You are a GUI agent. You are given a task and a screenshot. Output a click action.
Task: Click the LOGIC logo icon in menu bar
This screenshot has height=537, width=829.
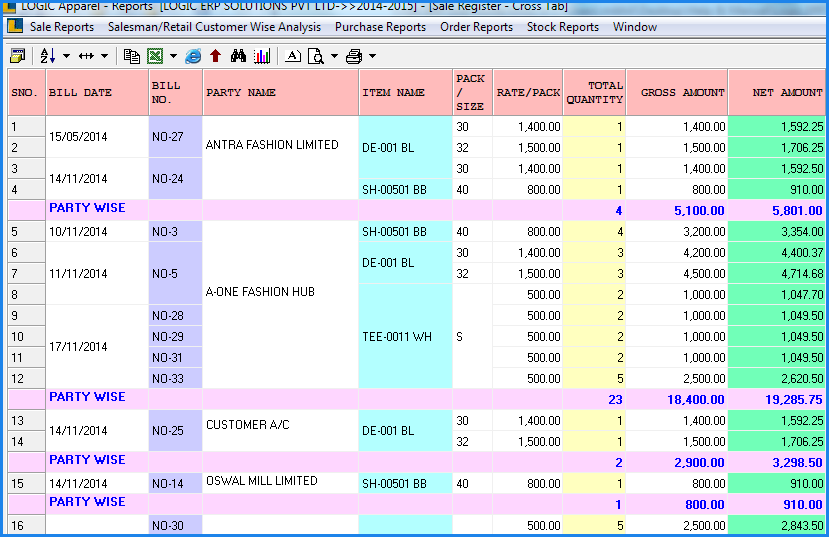tap(15, 26)
